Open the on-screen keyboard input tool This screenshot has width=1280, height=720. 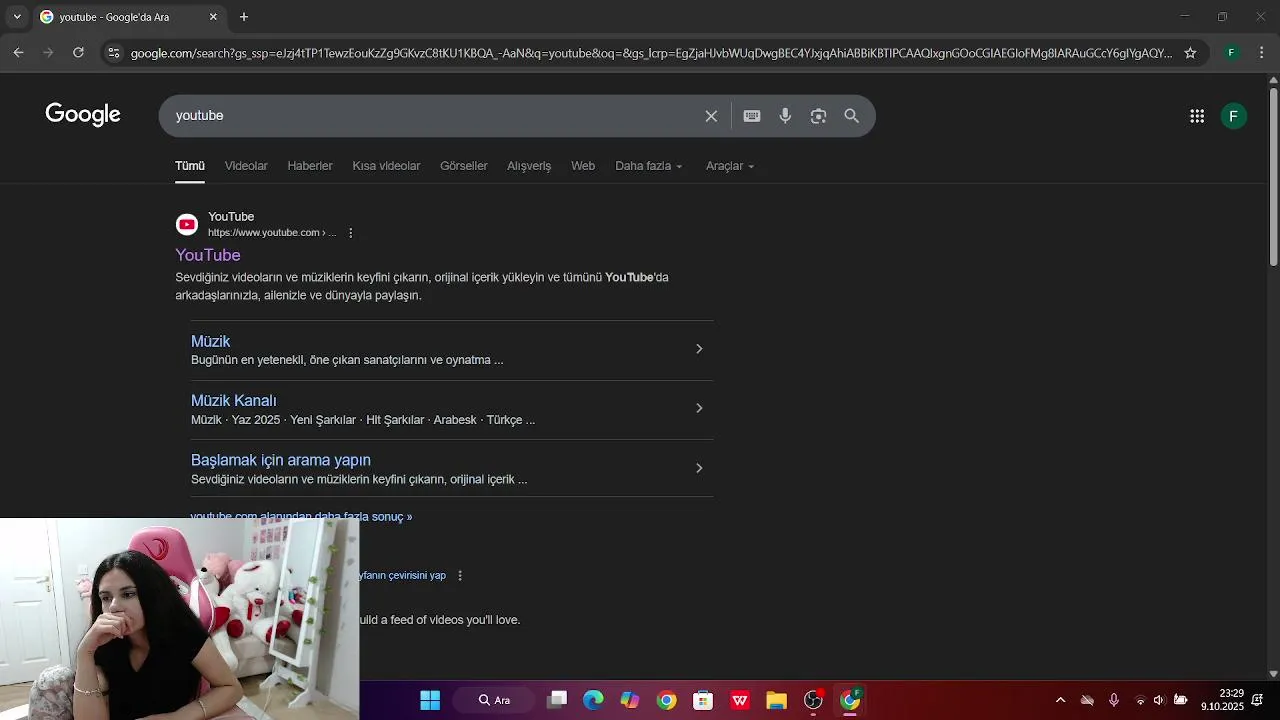coord(752,116)
